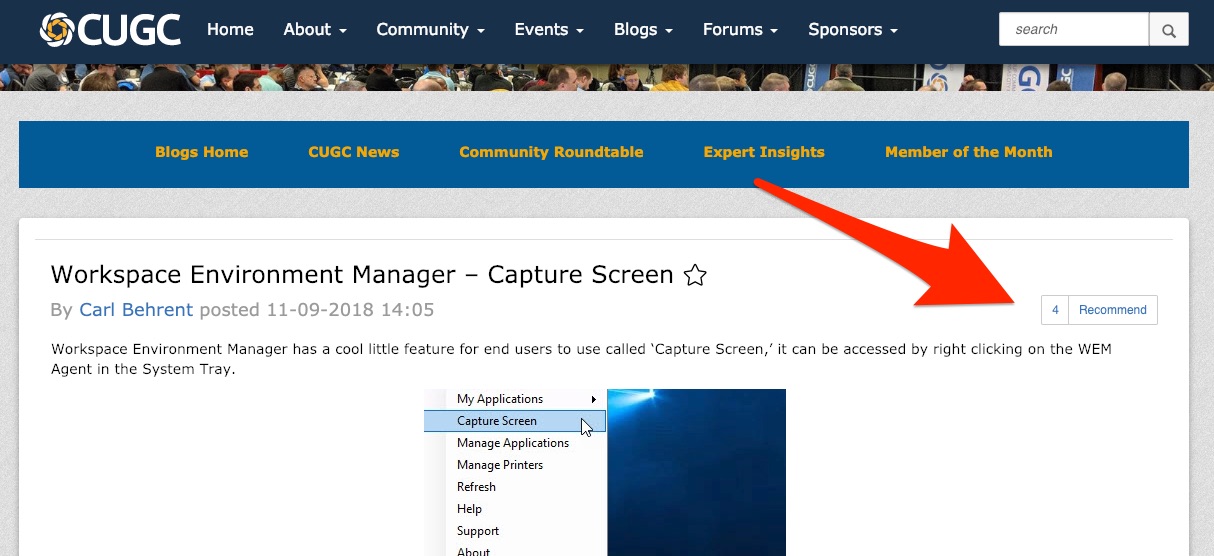Click the search magnifier button

click(x=1169, y=30)
